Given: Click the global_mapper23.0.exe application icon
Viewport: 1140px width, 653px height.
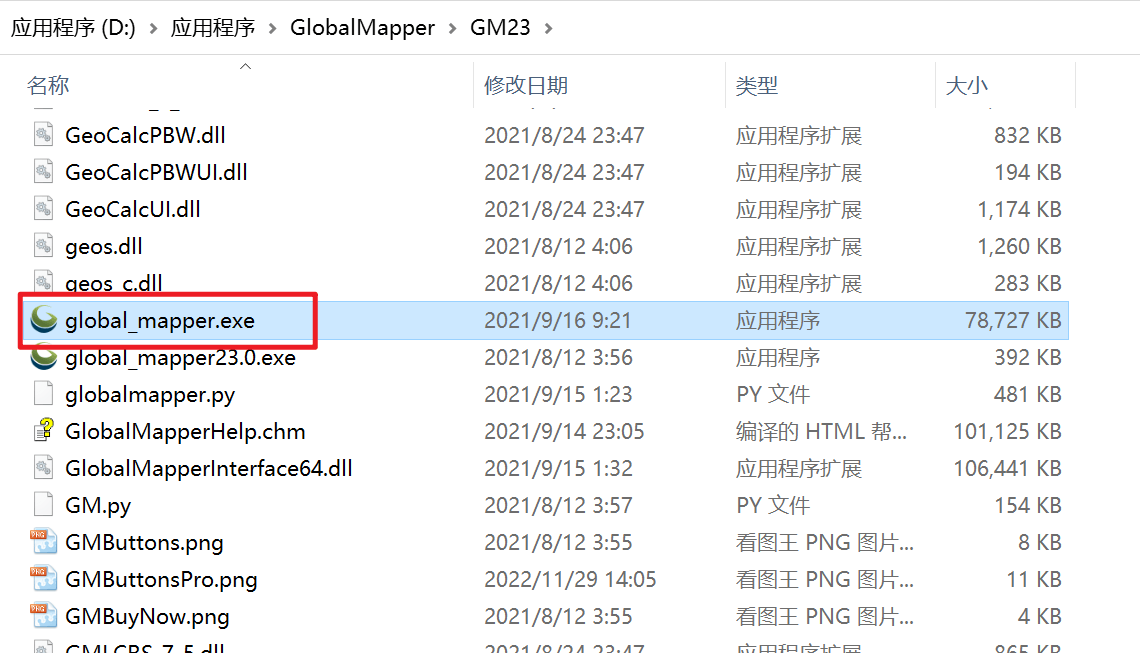Looking at the screenshot, I should (x=44, y=356).
